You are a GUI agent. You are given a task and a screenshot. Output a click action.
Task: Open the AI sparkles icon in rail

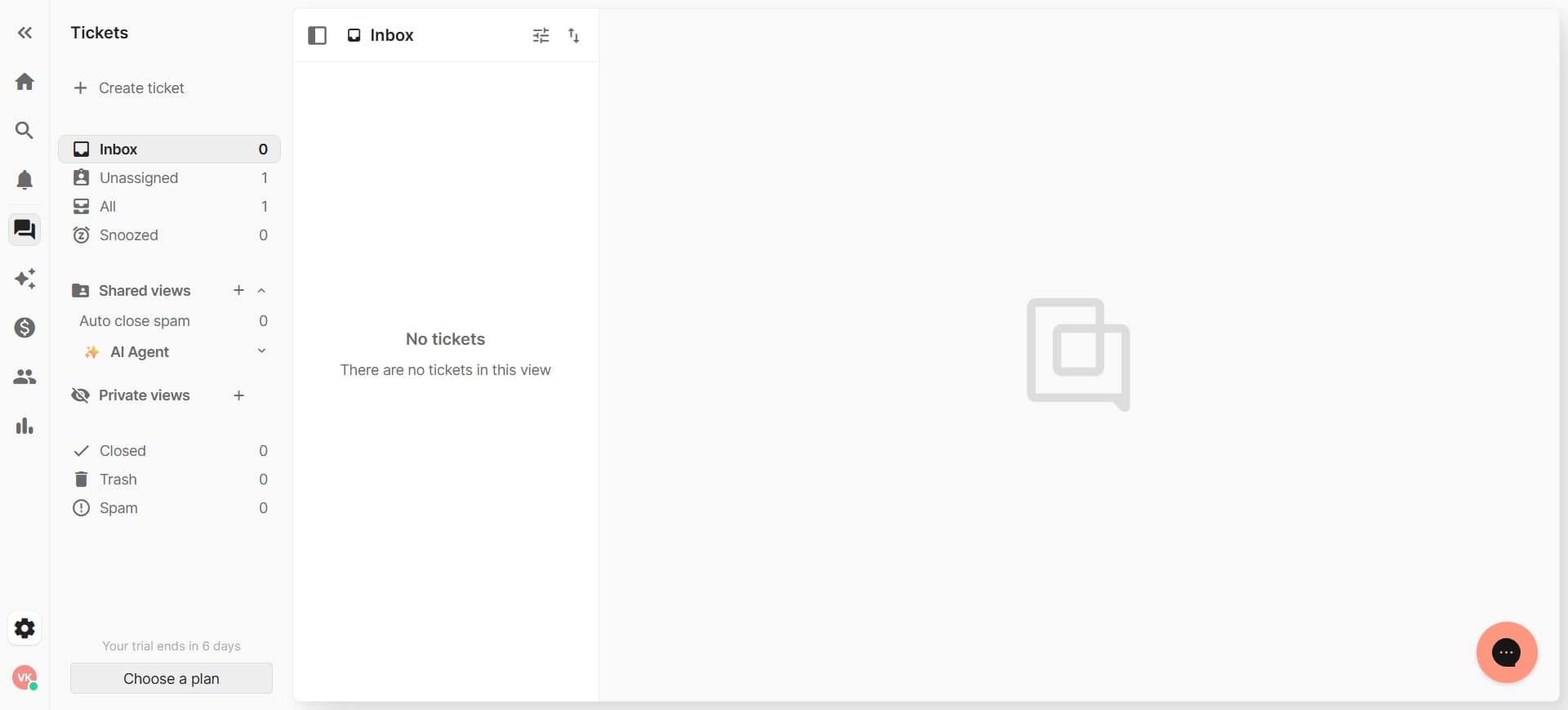[x=24, y=279]
